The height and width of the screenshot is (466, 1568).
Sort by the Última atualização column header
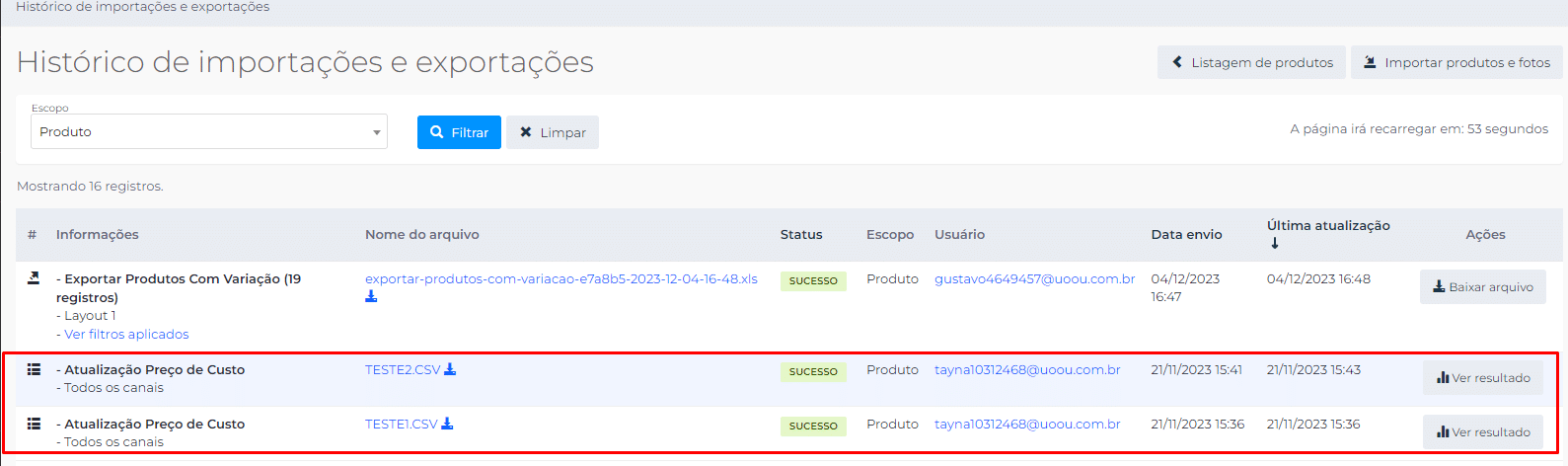tap(1328, 226)
